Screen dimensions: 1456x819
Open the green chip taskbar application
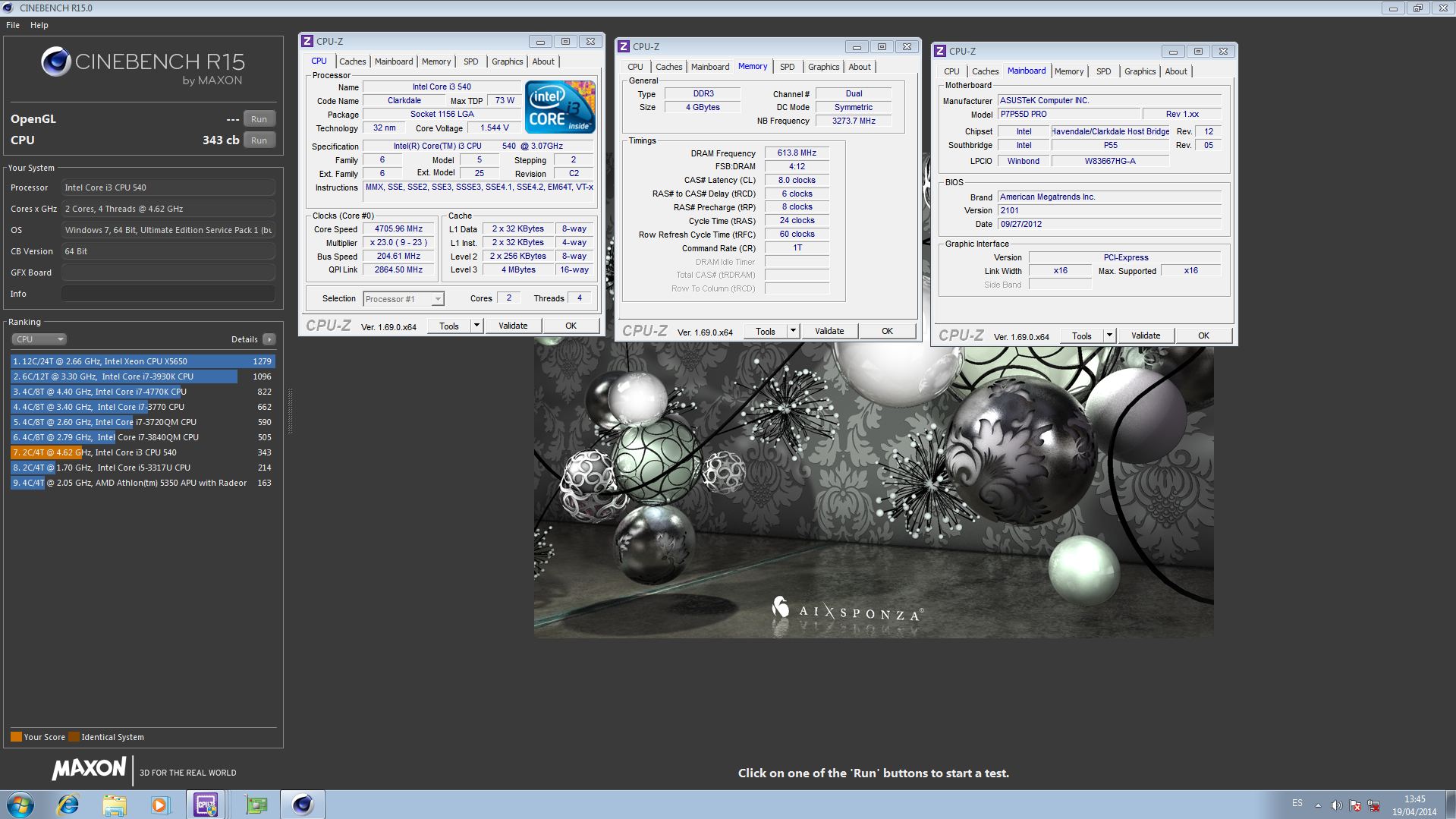(x=256, y=805)
